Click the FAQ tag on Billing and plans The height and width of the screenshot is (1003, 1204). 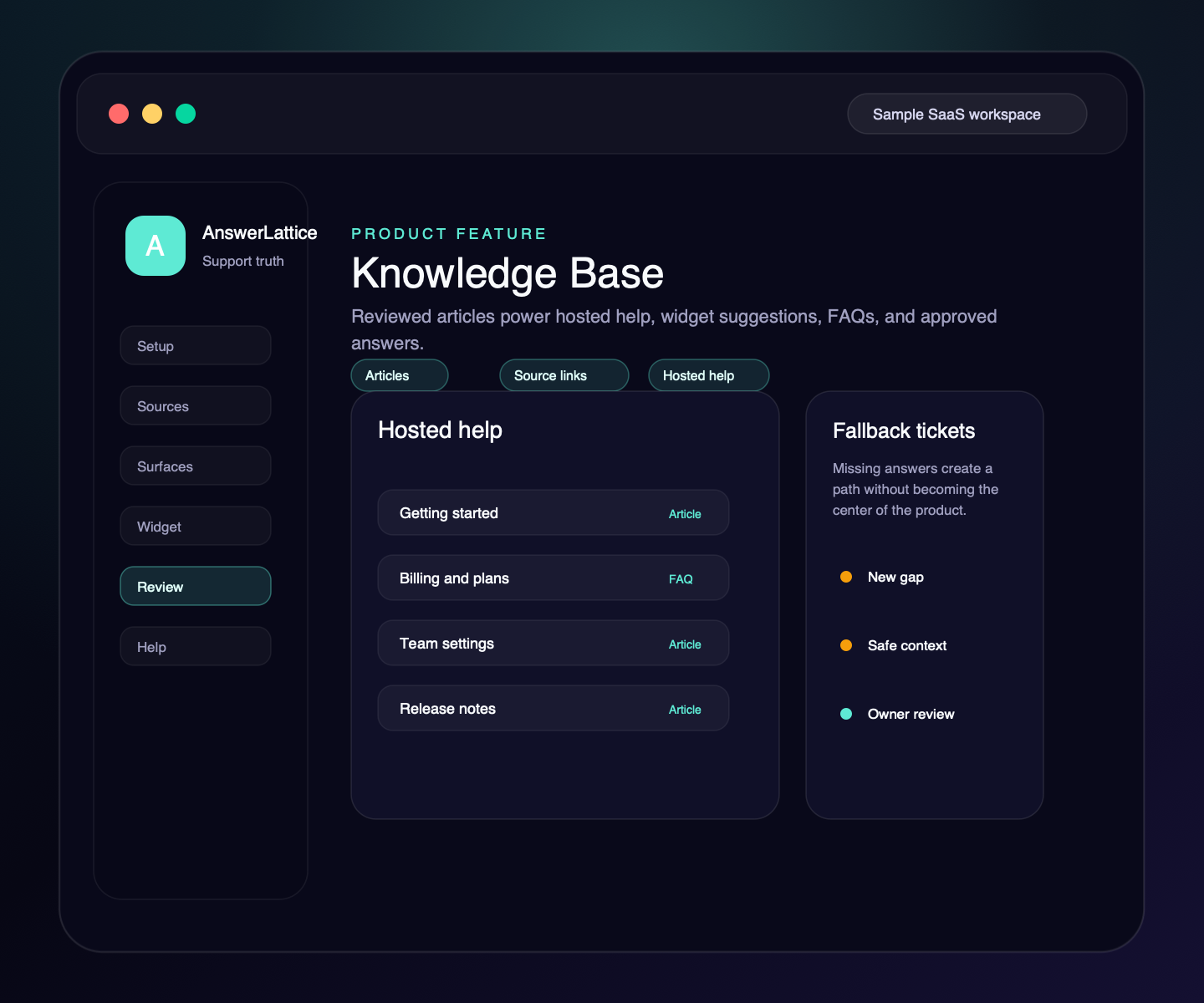[x=681, y=579]
